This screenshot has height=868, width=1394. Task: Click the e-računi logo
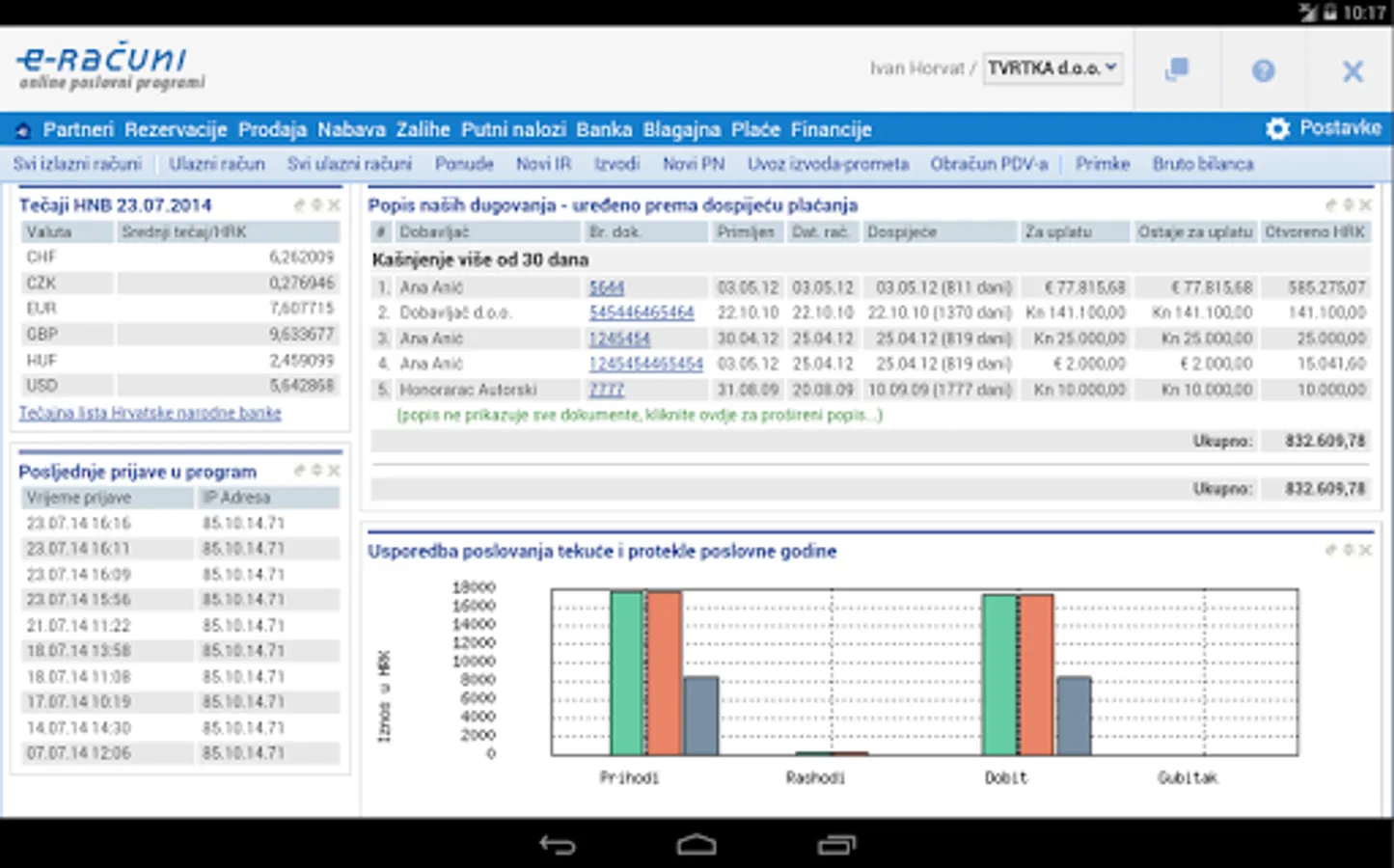tap(111, 67)
